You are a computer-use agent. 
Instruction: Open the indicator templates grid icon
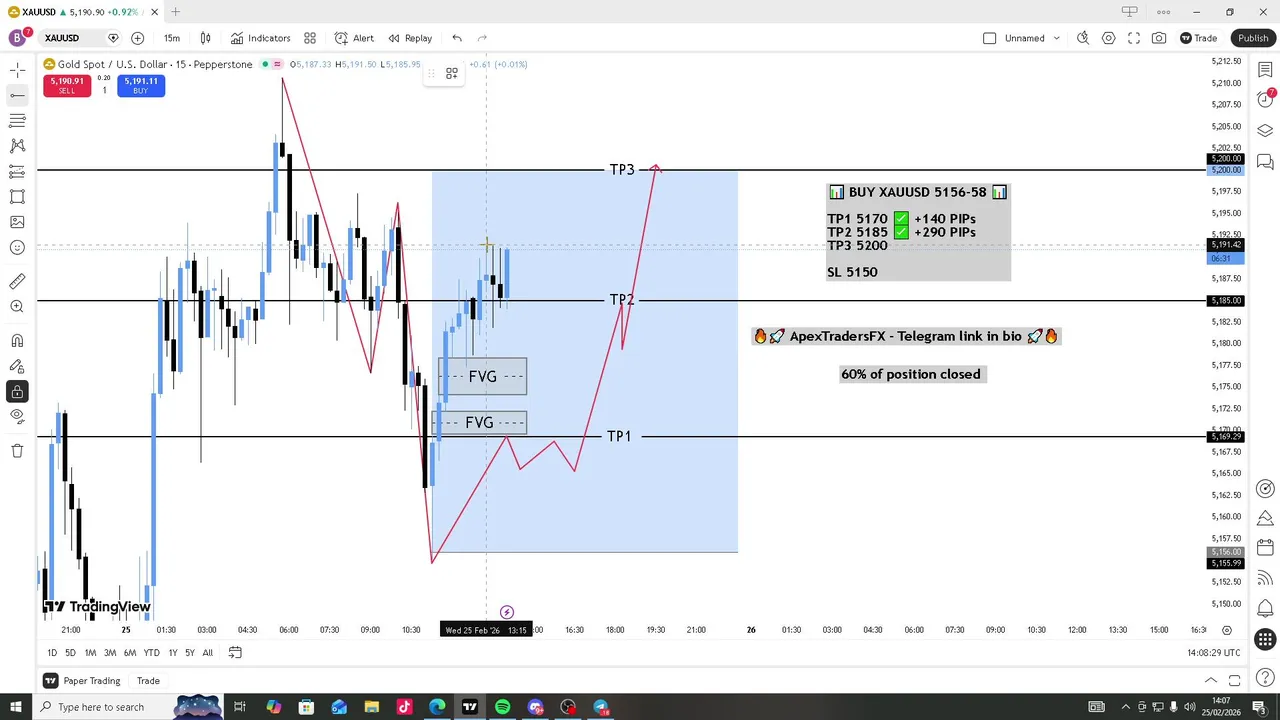pos(310,38)
